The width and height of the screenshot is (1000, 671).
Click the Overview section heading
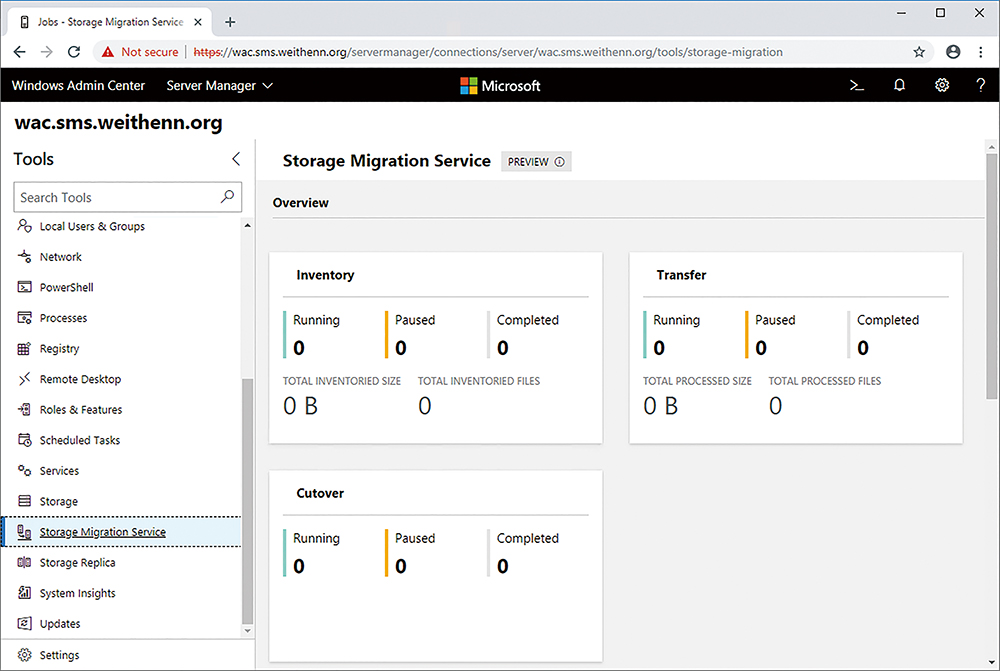coord(300,203)
